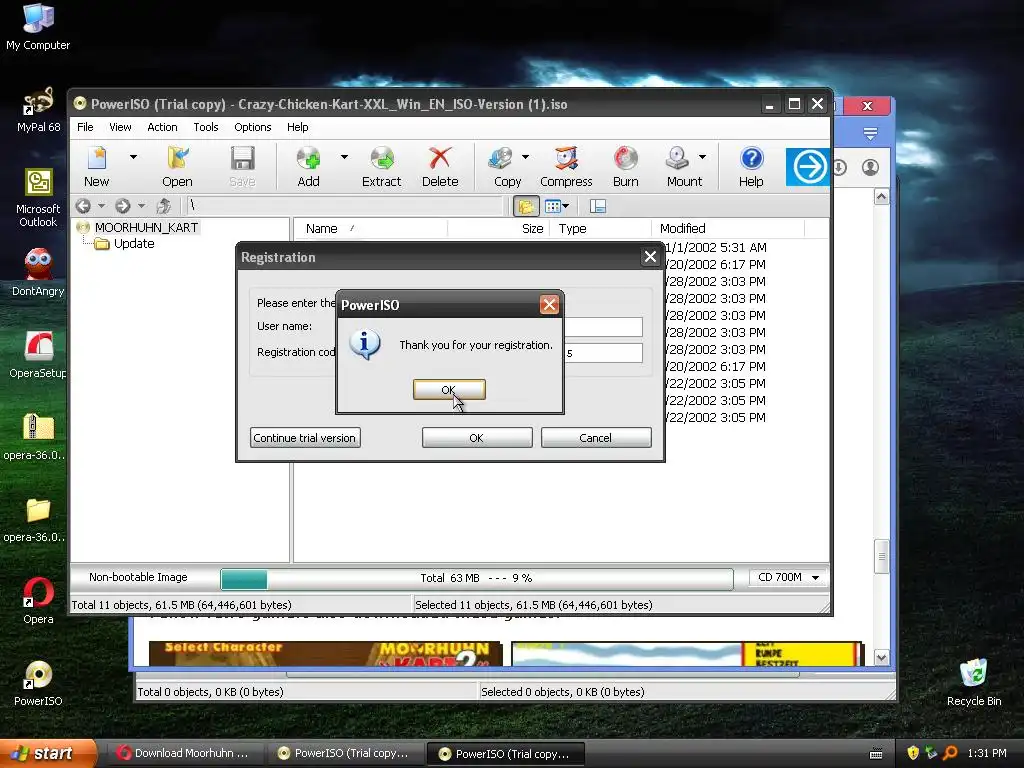Open the Recycle Bin desktop icon
Screen dimensions: 1024x768
tap(974, 682)
